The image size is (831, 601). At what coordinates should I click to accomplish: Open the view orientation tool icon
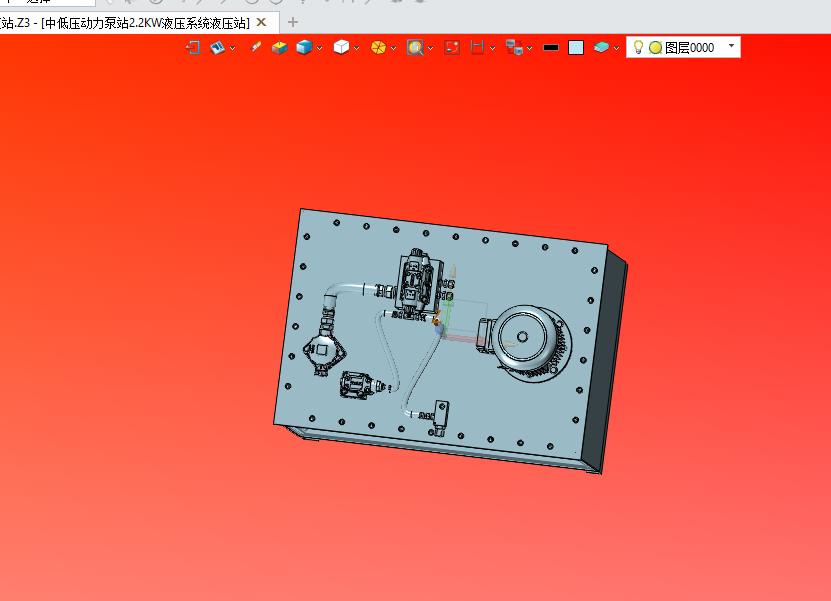(217, 48)
